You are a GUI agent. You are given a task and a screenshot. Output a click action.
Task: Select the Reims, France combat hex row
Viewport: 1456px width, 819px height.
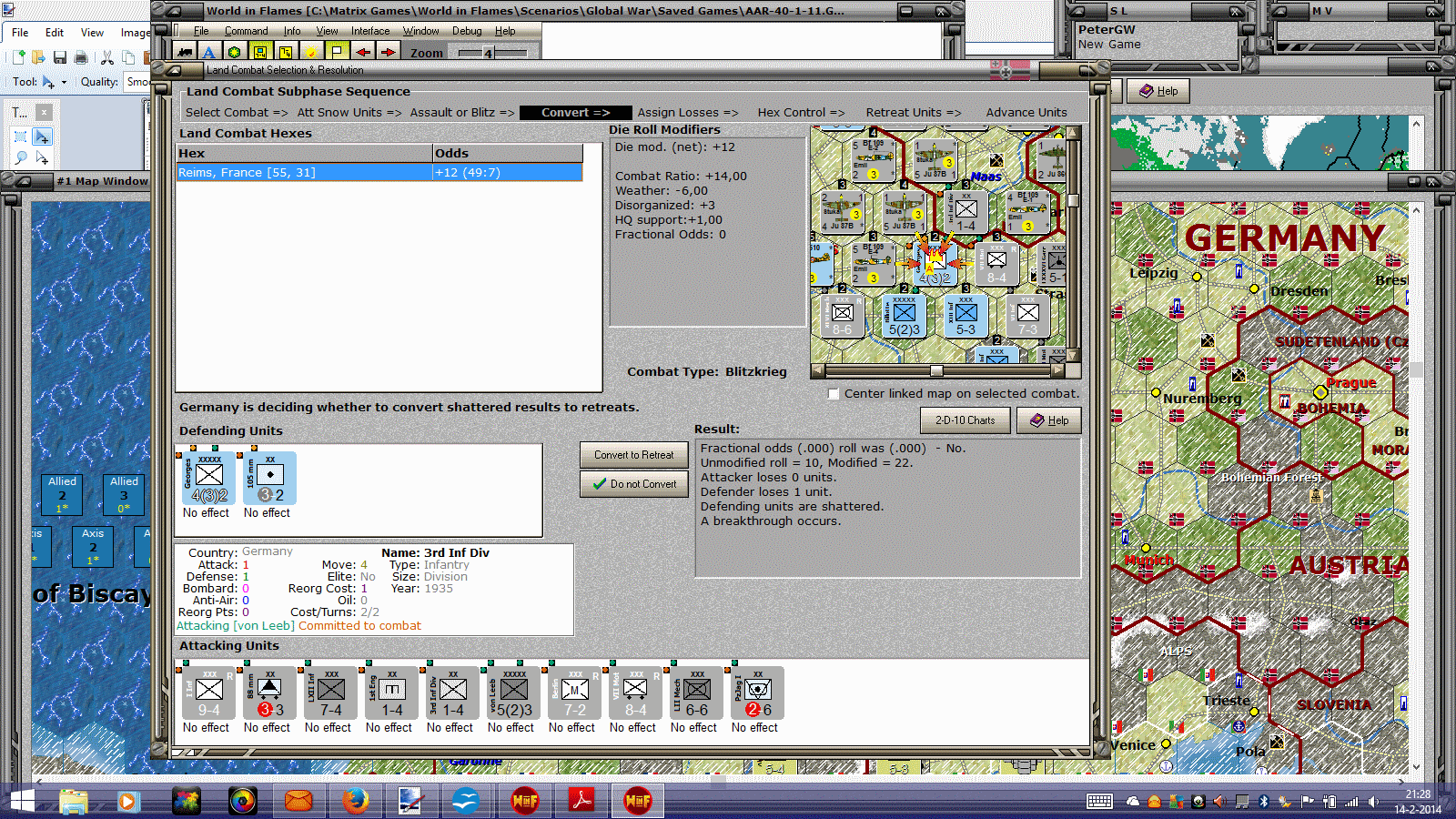379,173
